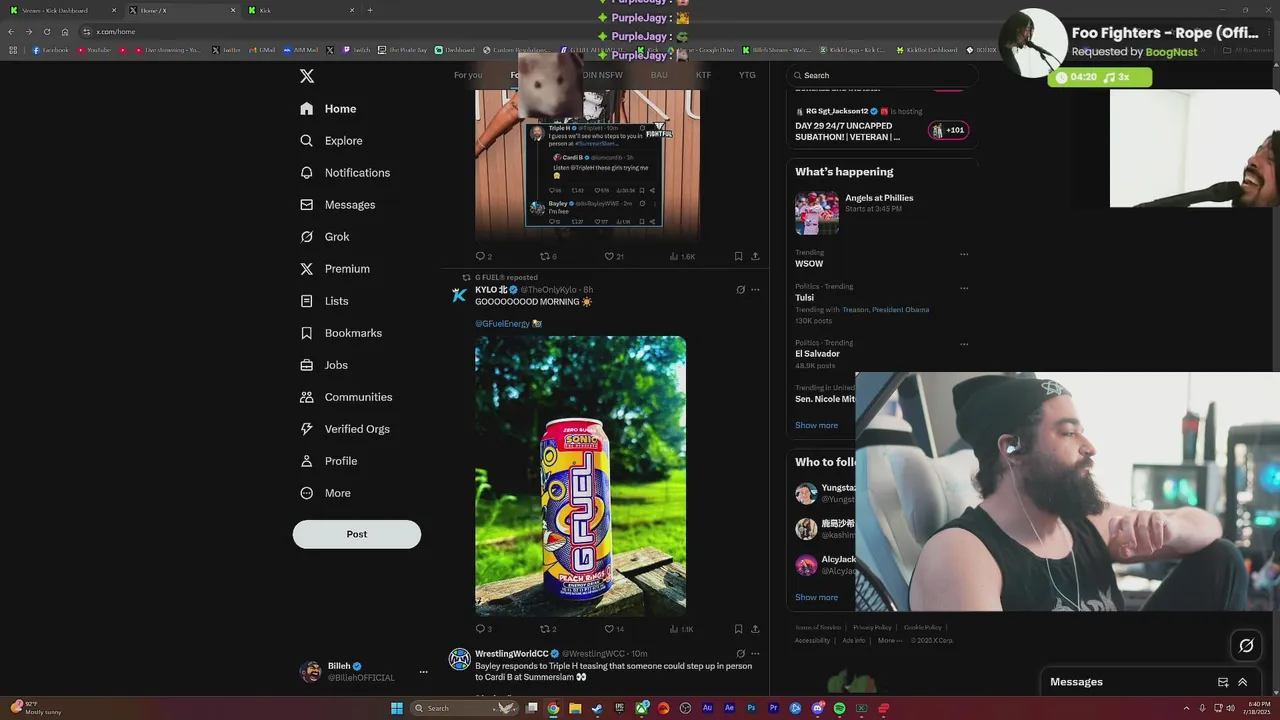
Task: Open account menu next to Billeh
Action: (423, 672)
